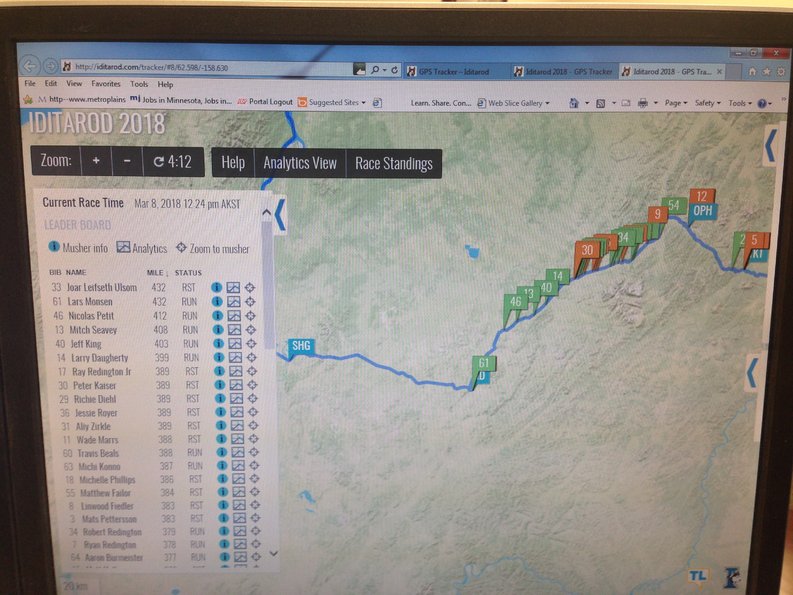View analytics for Jeff King

point(233,343)
